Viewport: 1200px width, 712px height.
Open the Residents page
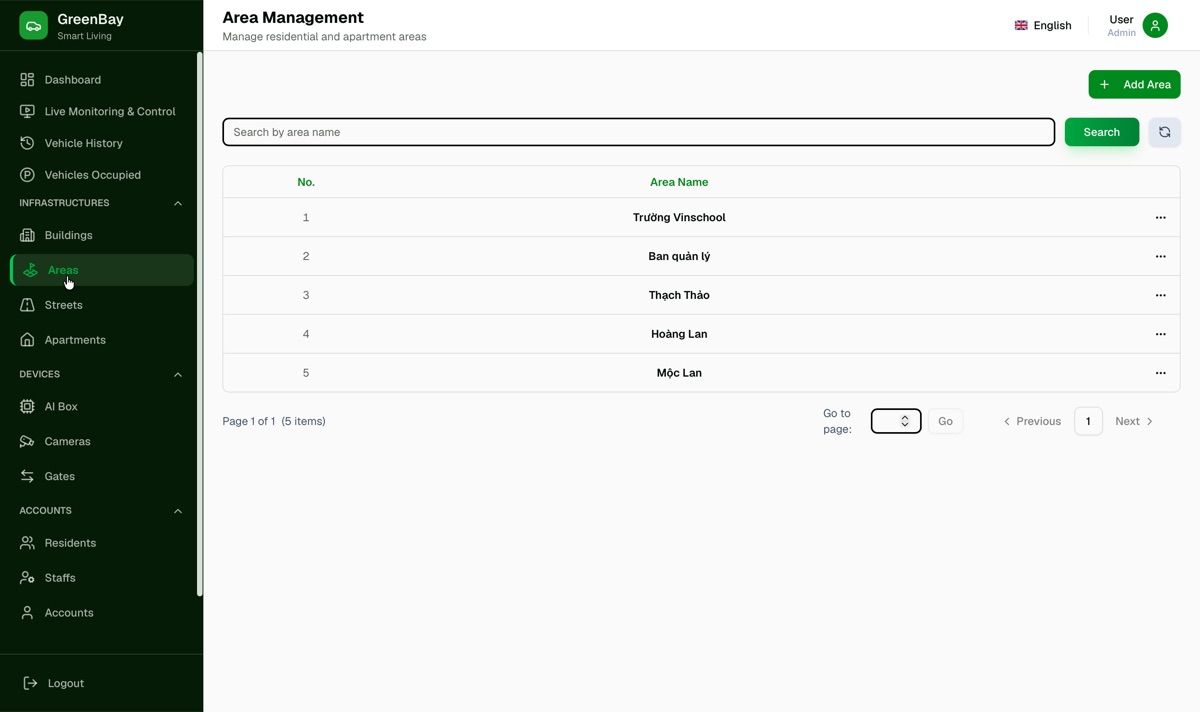pos(101,543)
